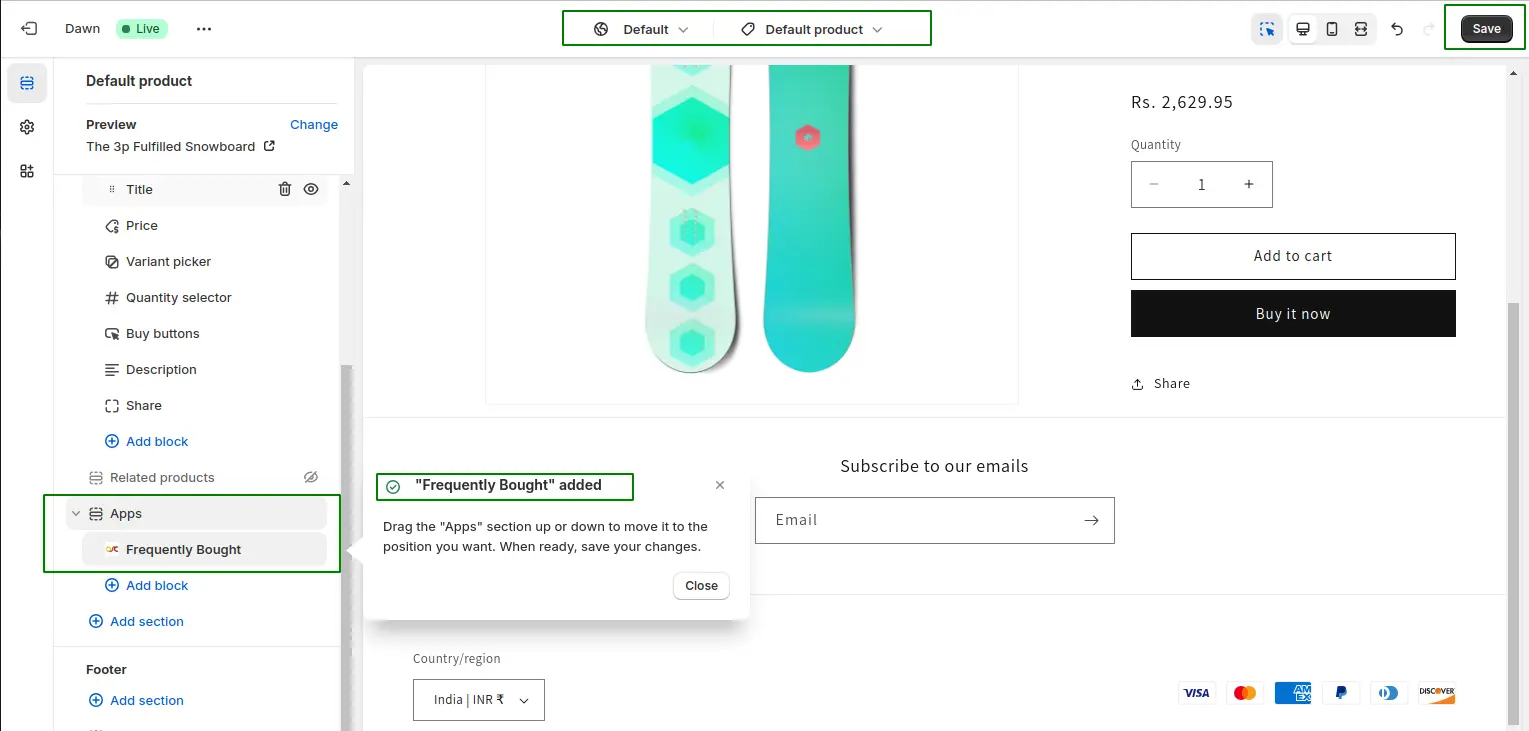Click the undo arrow icon
This screenshot has height=731, width=1529.
pyautogui.click(x=1397, y=29)
